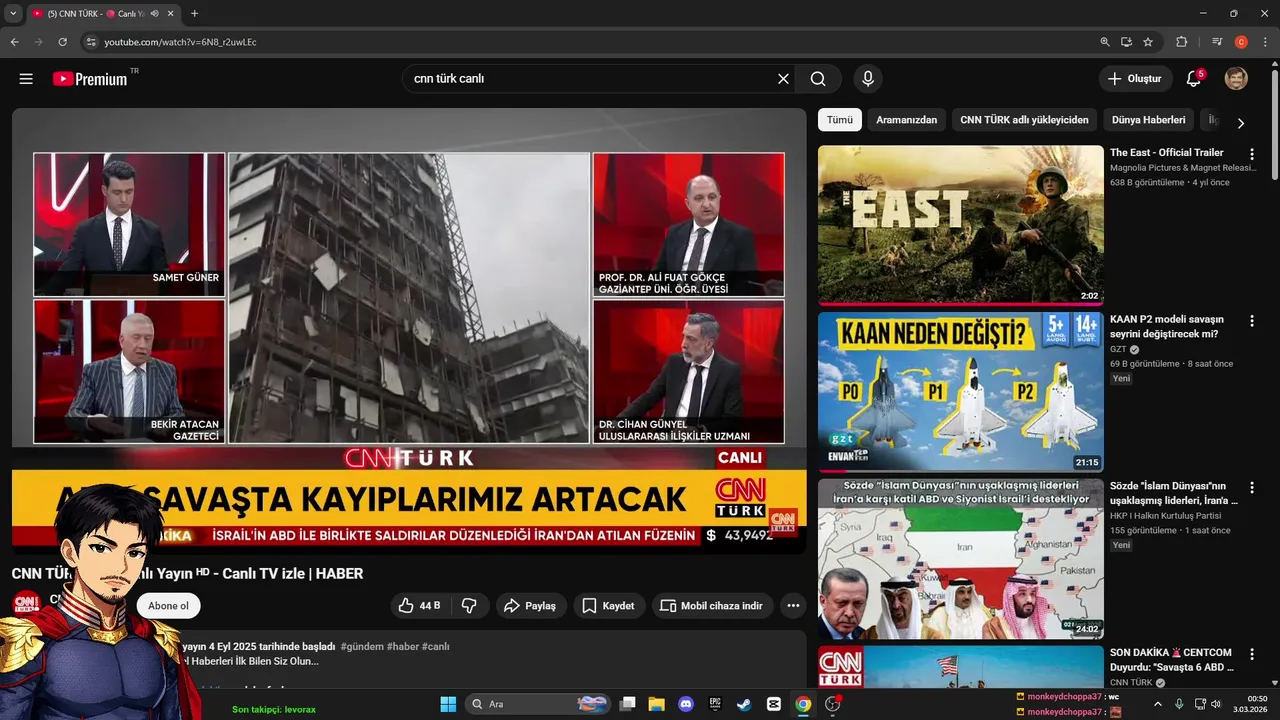The width and height of the screenshot is (1280, 720).
Task: Open The East Official Trailer thumbnail
Action: click(x=961, y=225)
